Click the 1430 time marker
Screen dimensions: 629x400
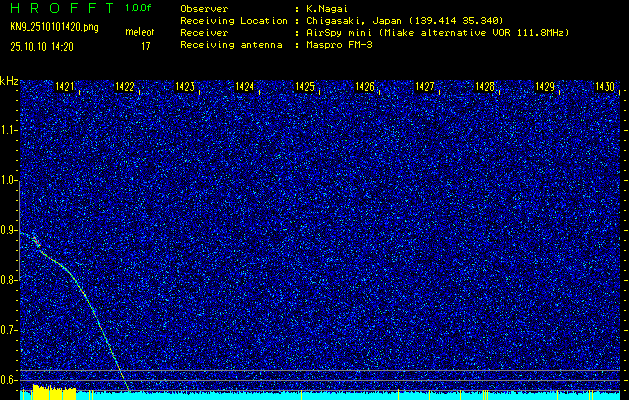pyautogui.click(x=604, y=87)
